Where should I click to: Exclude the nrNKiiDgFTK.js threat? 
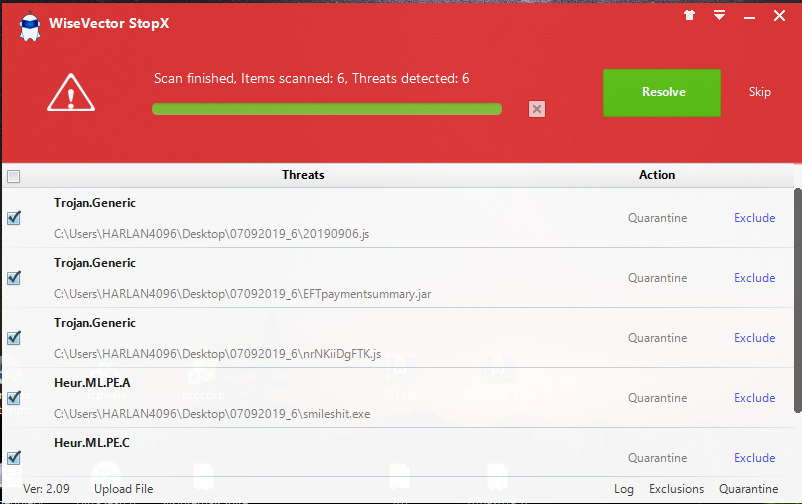point(754,338)
